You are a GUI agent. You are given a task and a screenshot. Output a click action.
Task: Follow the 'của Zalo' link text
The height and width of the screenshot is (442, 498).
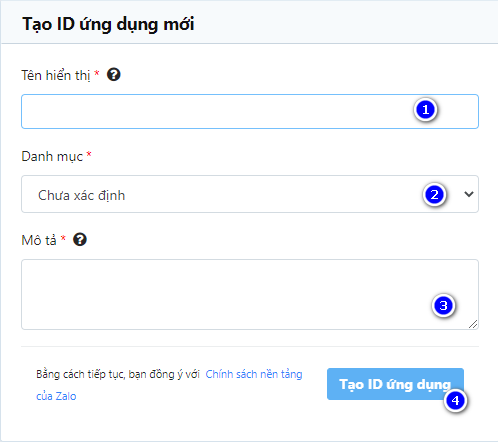click(56, 396)
